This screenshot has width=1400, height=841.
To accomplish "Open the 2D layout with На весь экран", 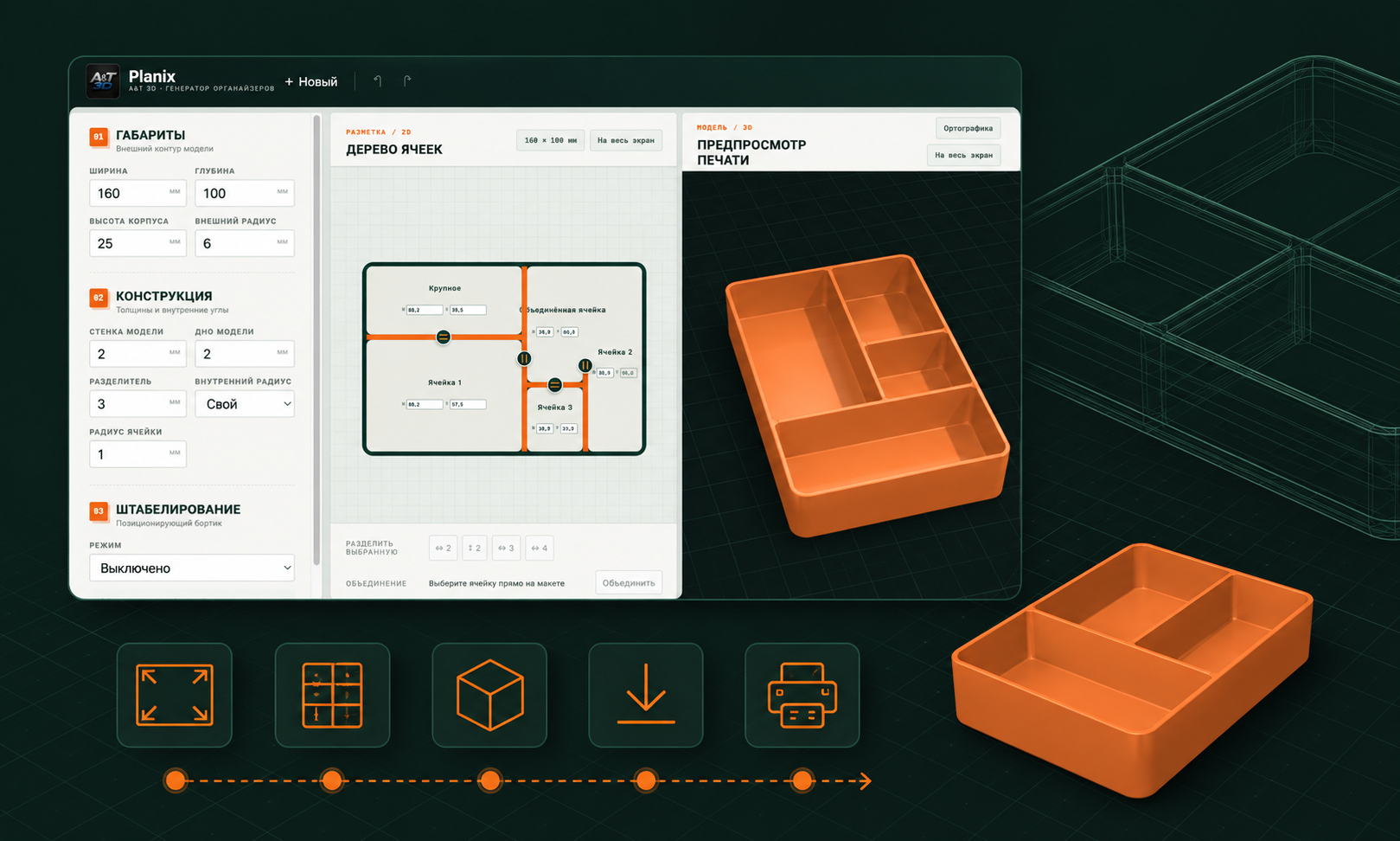I will (x=626, y=140).
